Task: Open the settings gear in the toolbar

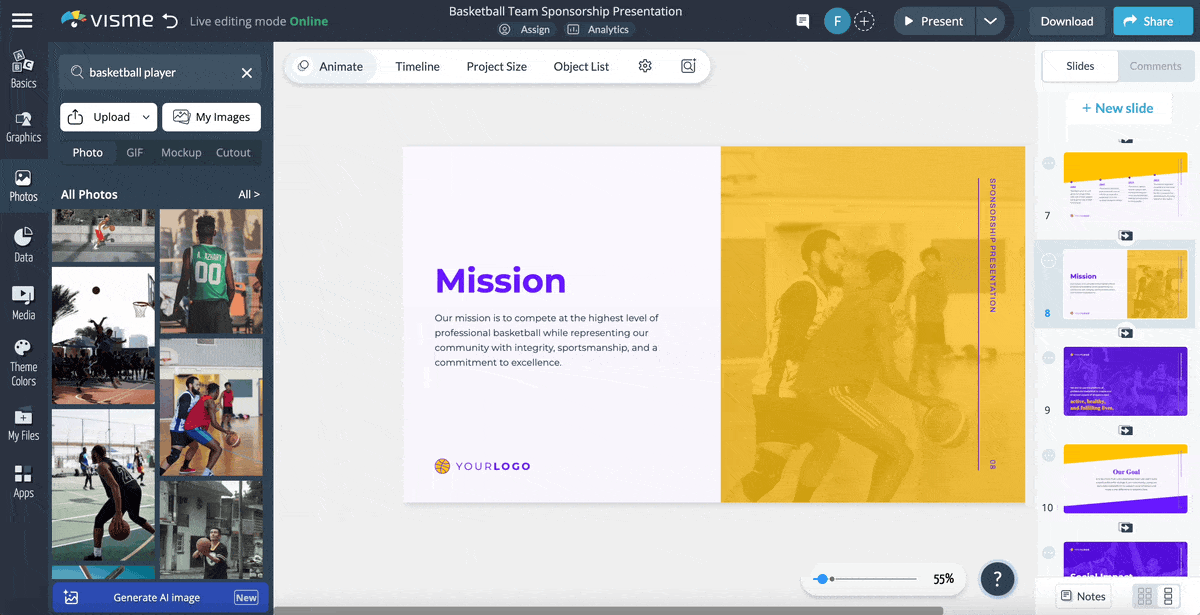Action: pos(645,66)
